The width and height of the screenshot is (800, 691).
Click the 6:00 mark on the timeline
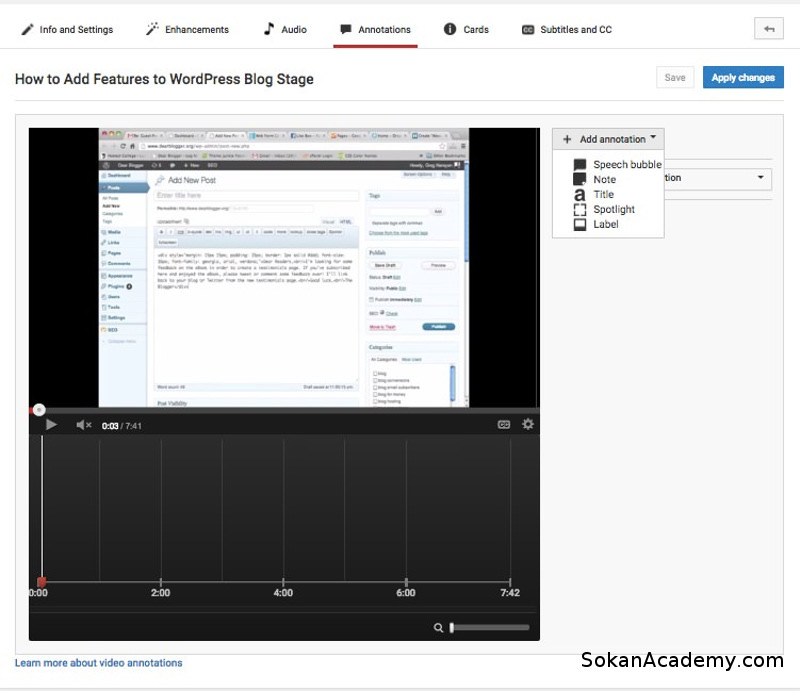pyautogui.click(x=406, y=593)
